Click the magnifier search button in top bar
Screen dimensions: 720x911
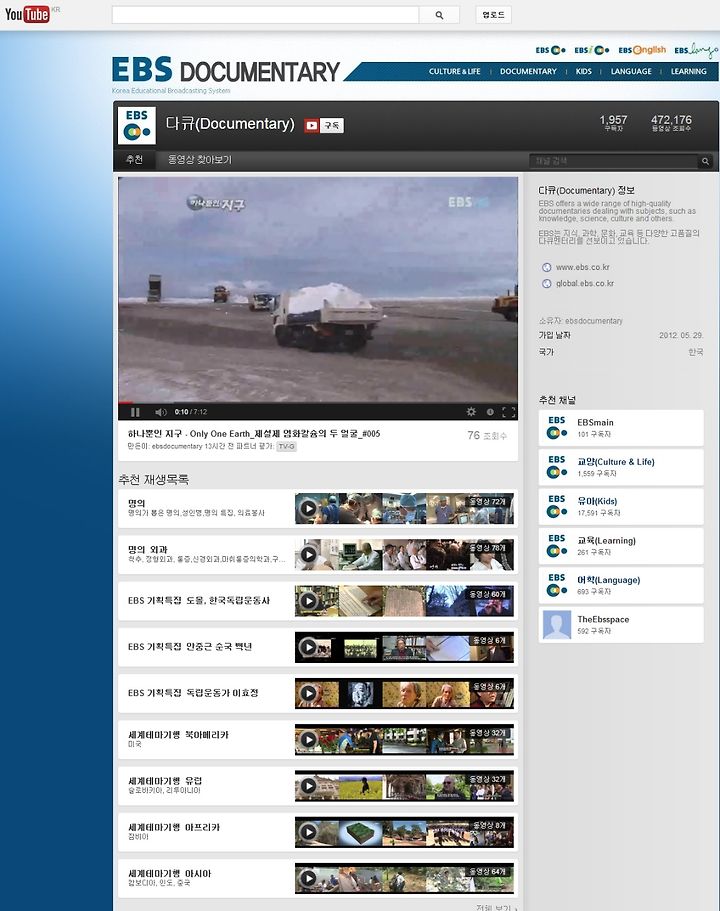coord(439,15)
